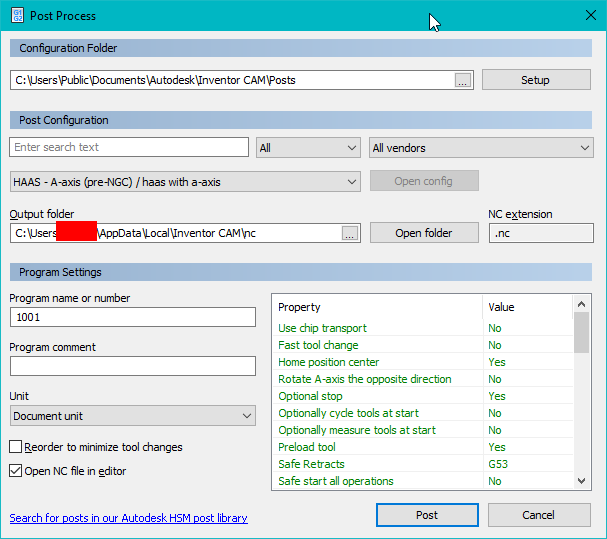Image resolution: width=607 pixels, height=539 pixels.
Task: Open the Autodesk HSM post library link
Action: pyautogui.click(x=129, y=518)
